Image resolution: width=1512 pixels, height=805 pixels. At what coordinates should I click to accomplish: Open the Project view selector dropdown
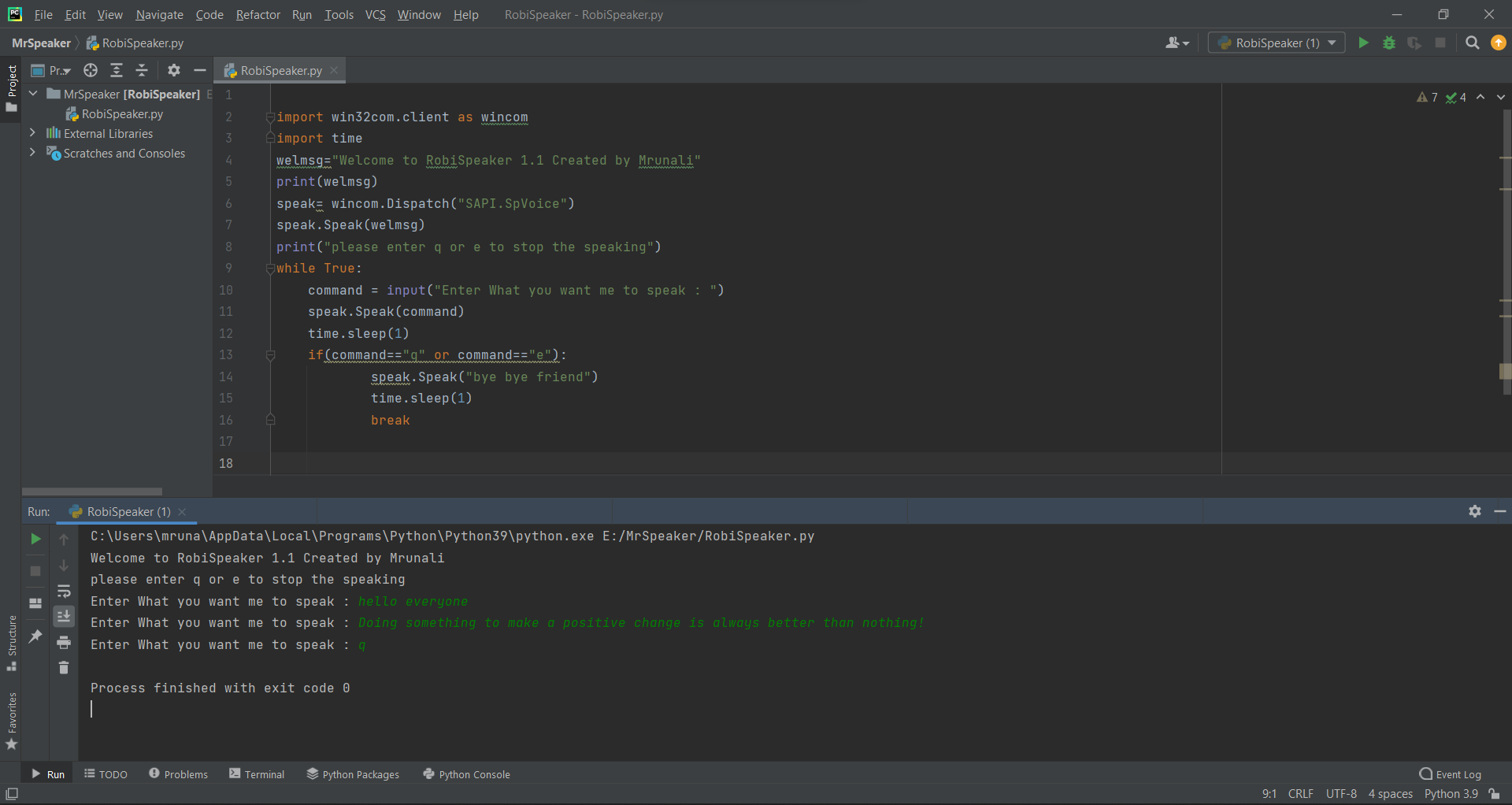[x=50, y=70]
